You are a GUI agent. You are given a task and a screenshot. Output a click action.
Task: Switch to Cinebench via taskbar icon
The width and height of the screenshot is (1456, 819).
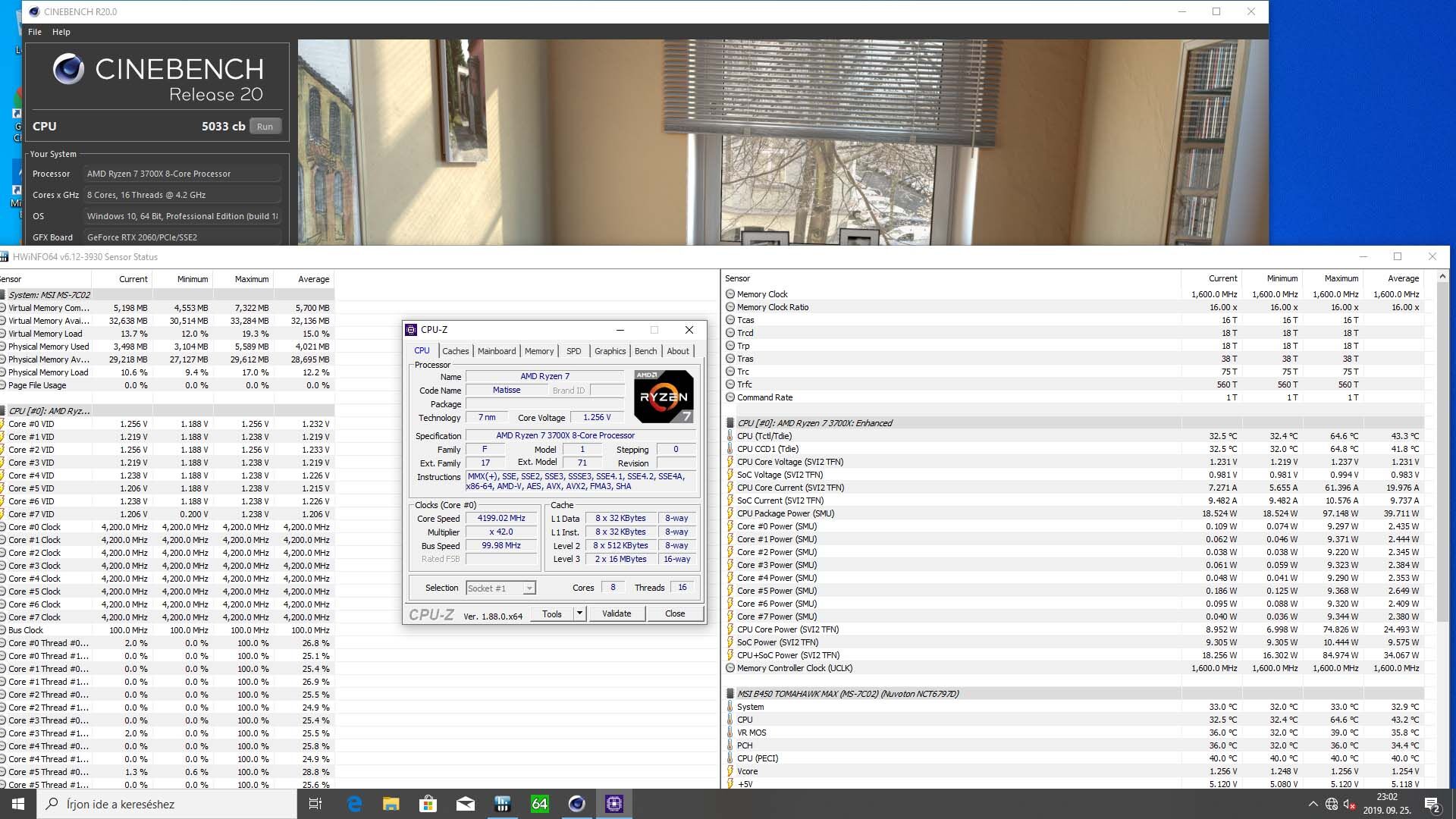(576, 804)
